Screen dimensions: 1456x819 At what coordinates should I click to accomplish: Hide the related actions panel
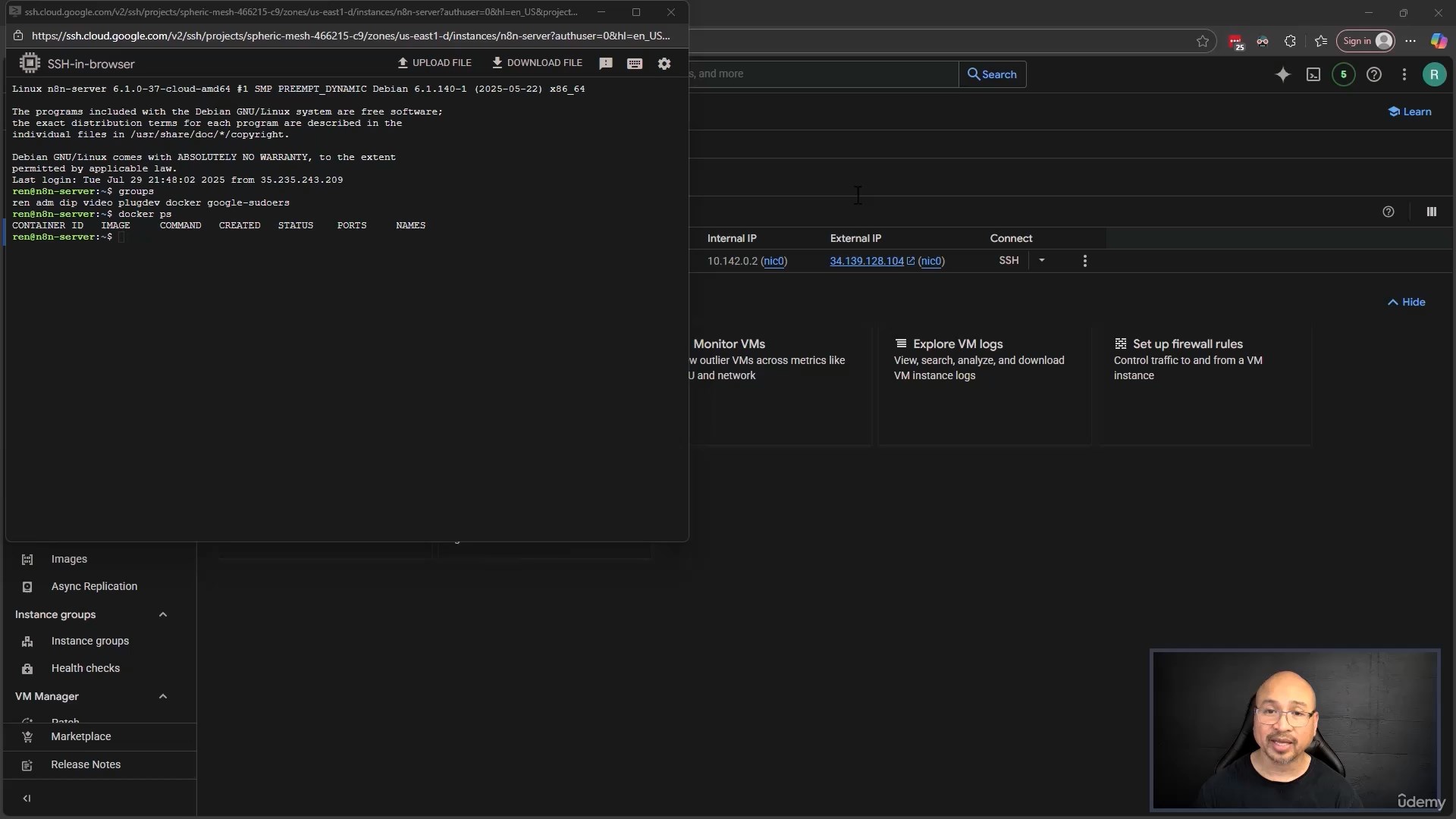pos(1407,302)
